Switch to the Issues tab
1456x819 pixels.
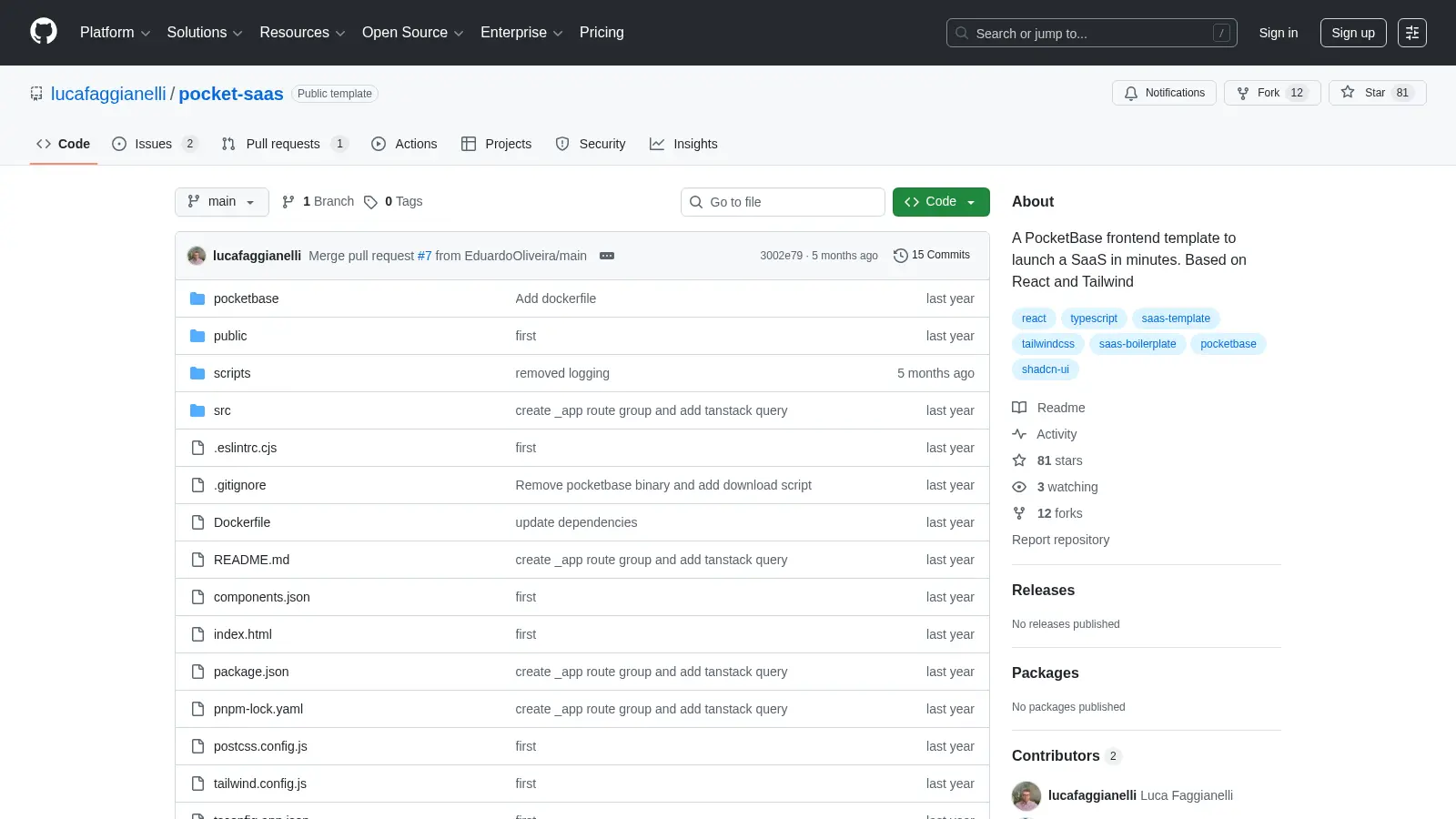click(x=154, y=144)
